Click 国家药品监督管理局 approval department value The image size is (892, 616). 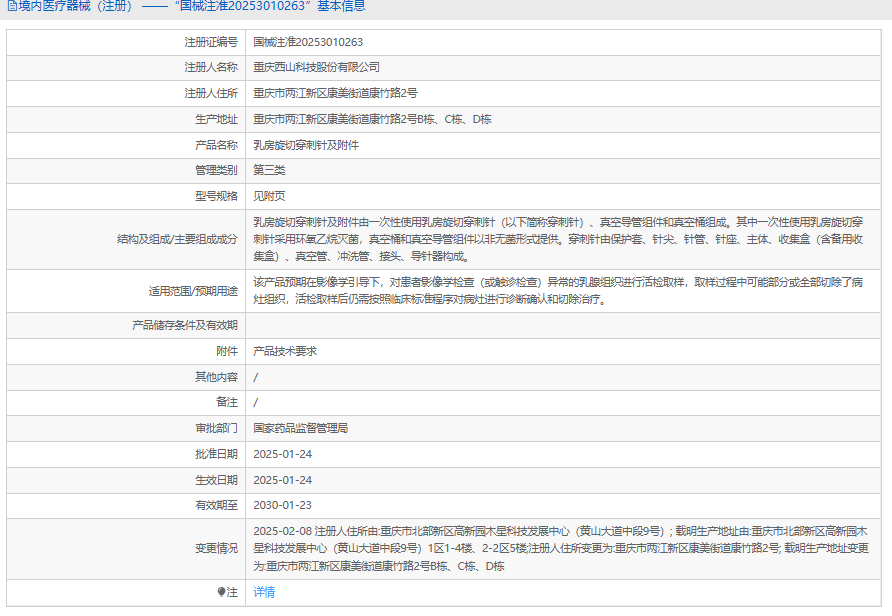[x=300, y=428]
